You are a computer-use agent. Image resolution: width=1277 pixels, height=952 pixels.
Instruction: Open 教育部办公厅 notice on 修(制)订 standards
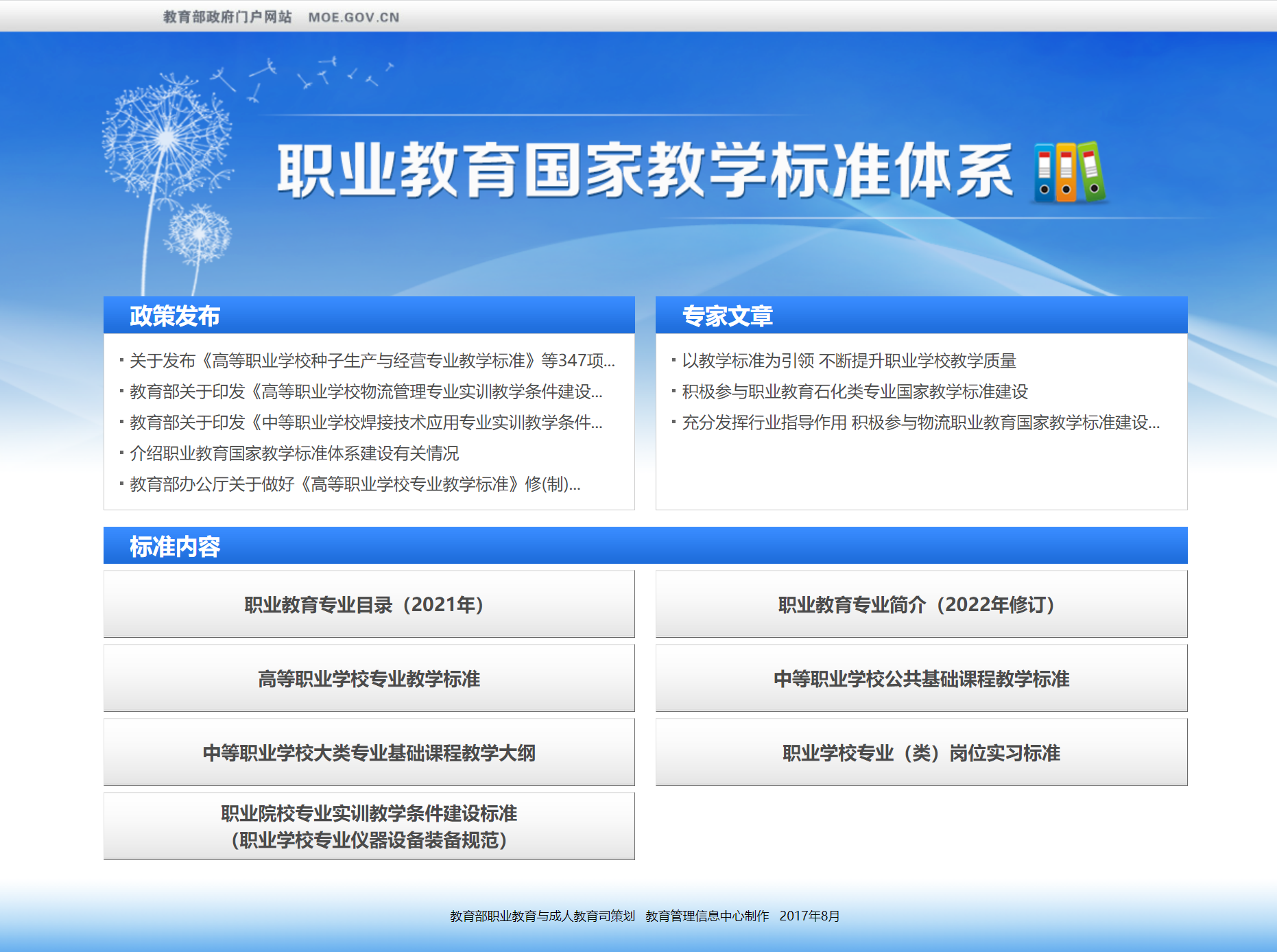[355, 484]
